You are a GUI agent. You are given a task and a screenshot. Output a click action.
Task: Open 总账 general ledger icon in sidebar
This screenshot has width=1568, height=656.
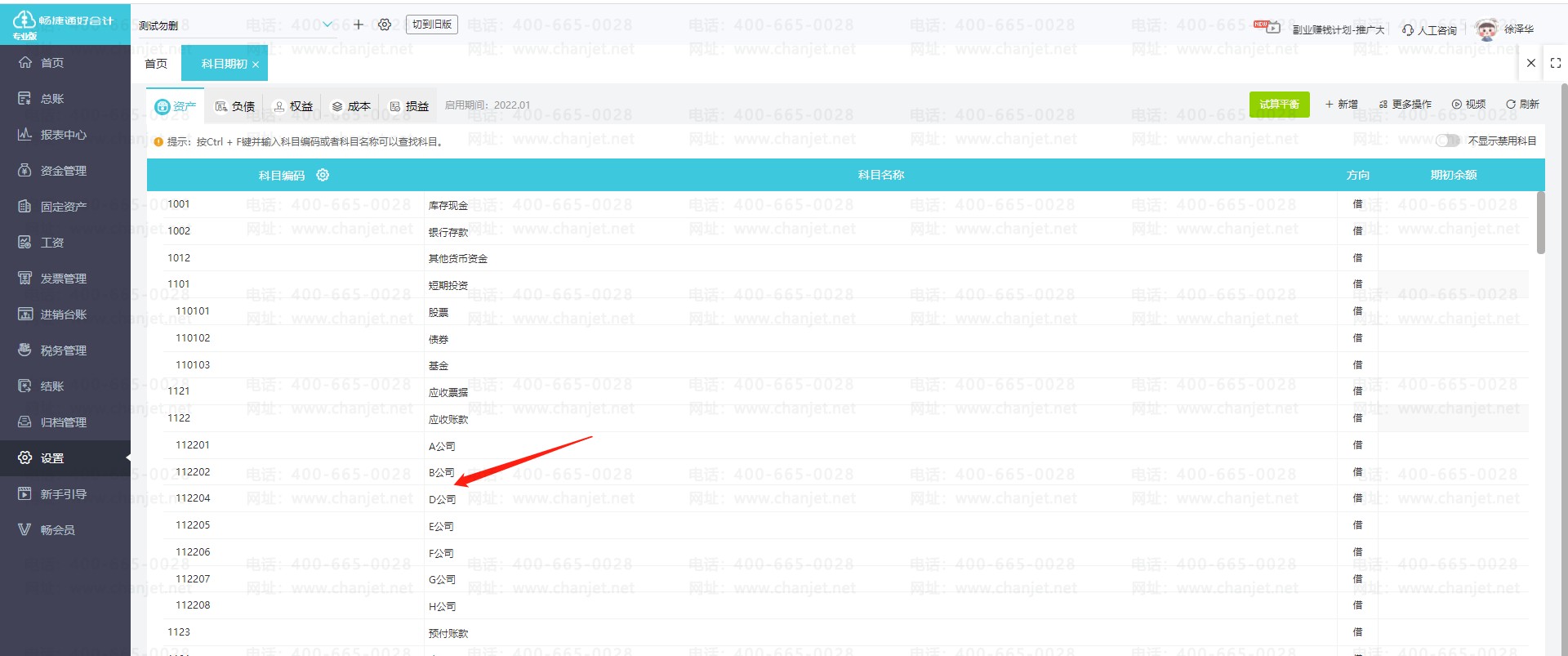coord(25,99)
